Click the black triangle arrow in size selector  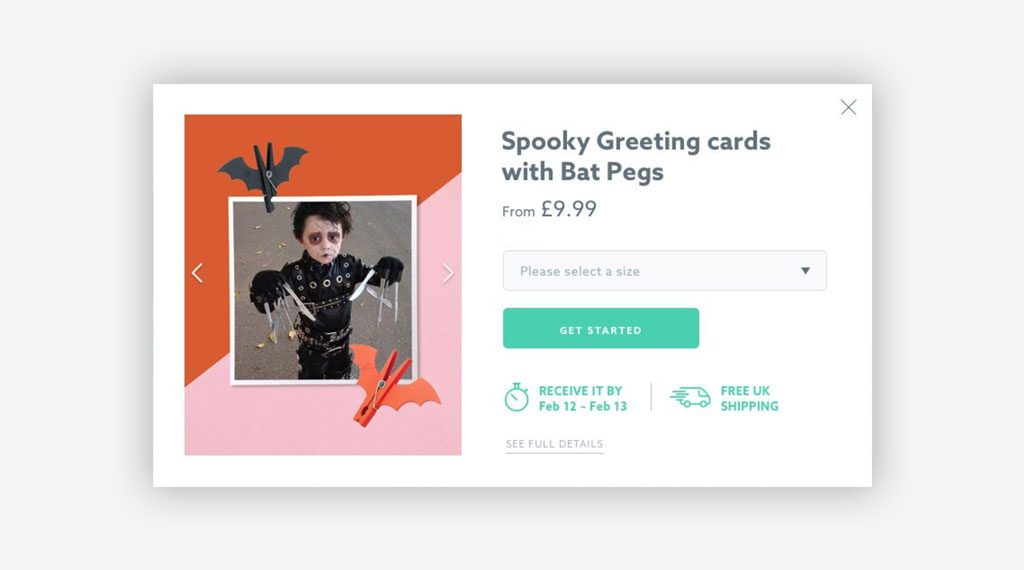coord(805,270)
